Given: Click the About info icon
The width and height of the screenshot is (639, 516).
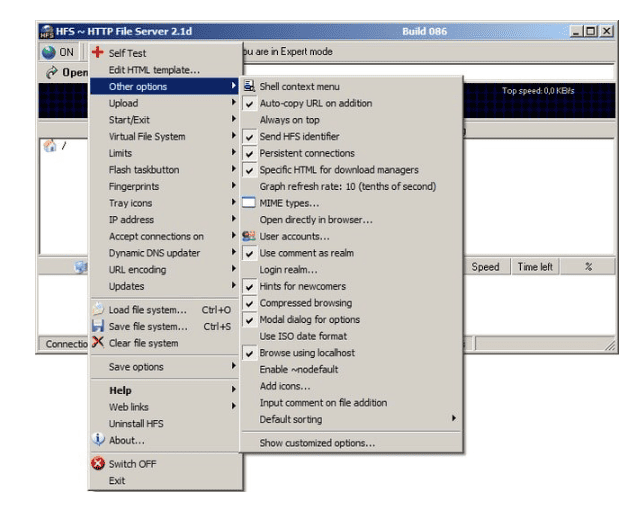Looking at the screenshot, I should pos(98,439).
